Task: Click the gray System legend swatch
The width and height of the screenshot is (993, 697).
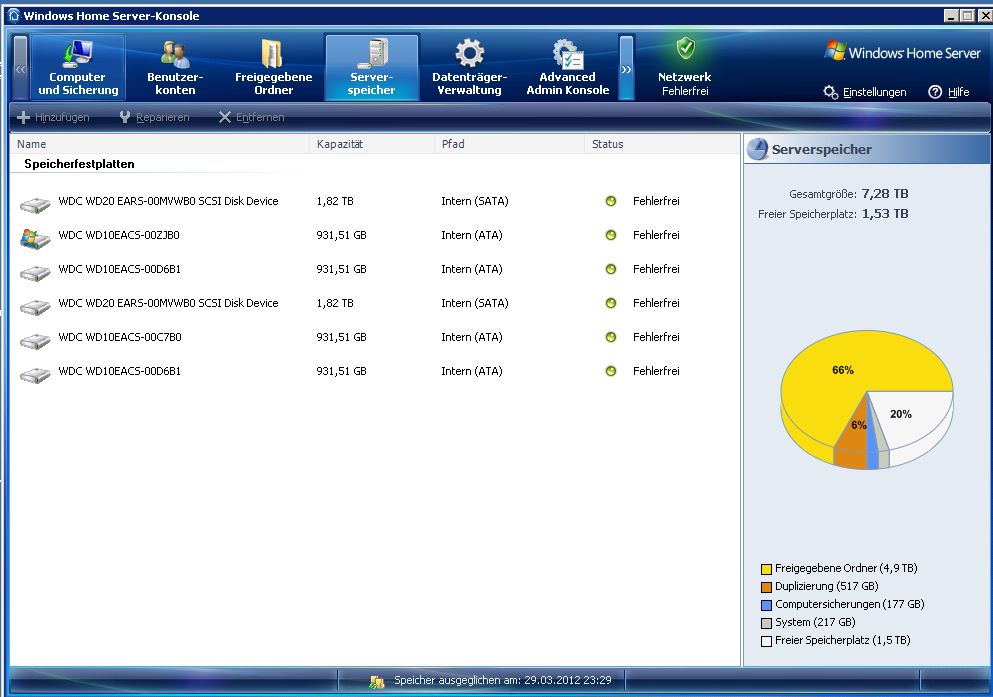Action: [766, 623]
